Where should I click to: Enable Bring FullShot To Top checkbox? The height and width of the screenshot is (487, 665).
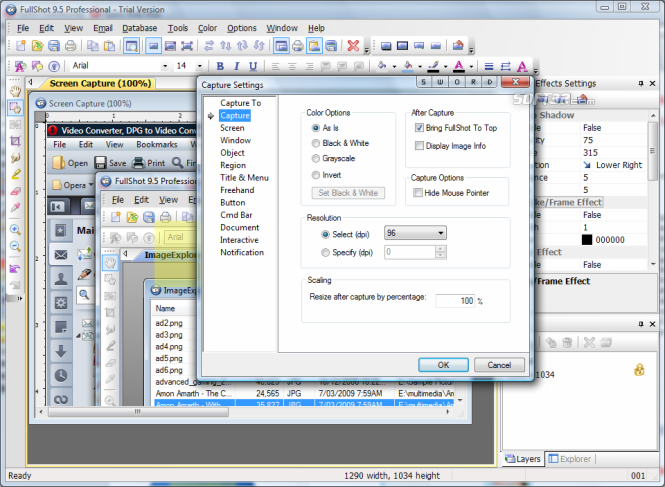coord(419,128)
